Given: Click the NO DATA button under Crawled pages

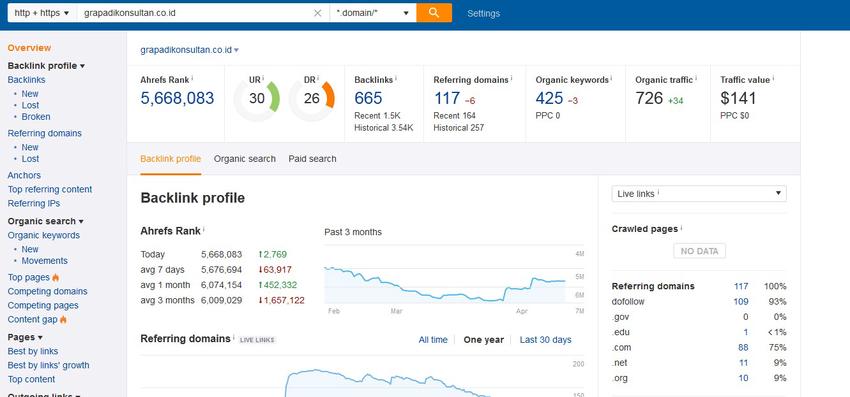Looking at the screenshot, I should [699, 251].
